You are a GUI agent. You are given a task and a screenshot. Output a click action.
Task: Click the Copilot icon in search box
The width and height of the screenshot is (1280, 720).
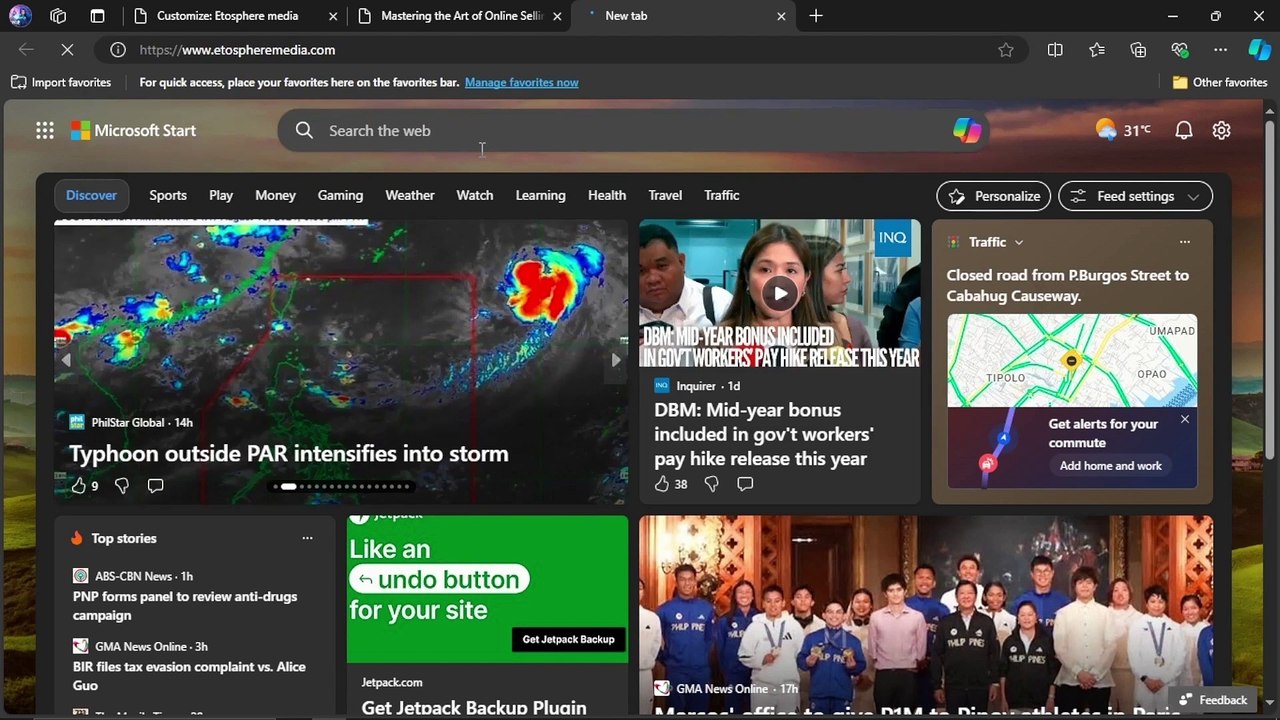[x=967, y=130]
